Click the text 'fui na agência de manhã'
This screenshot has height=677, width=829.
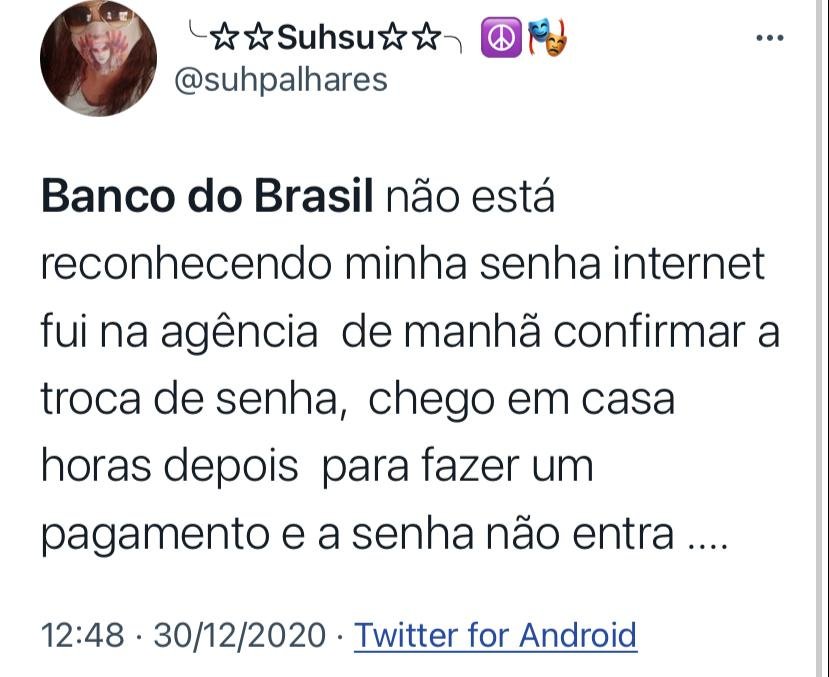coord(291,333)
